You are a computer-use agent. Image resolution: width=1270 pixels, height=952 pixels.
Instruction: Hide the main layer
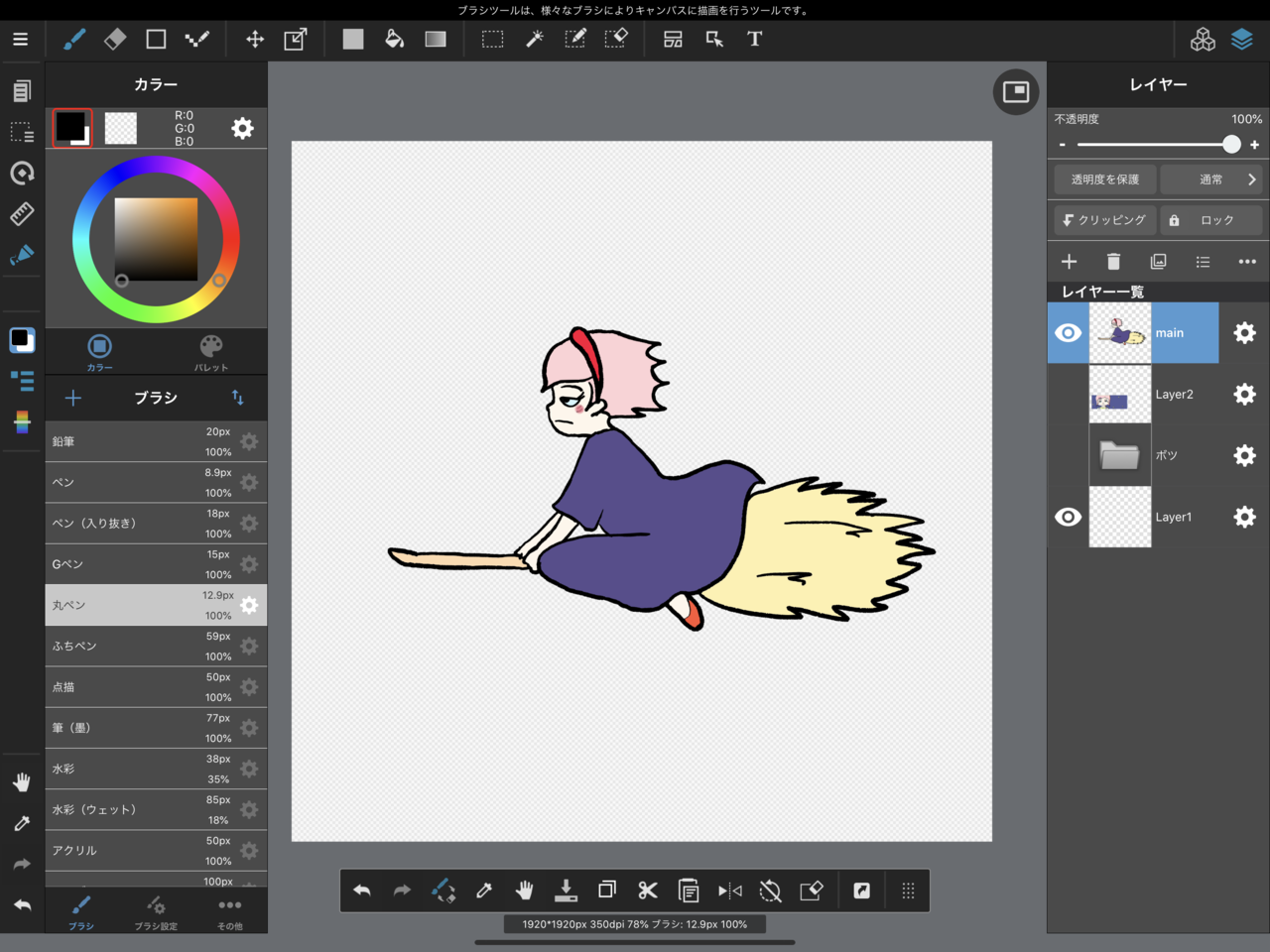(1068, 333)
